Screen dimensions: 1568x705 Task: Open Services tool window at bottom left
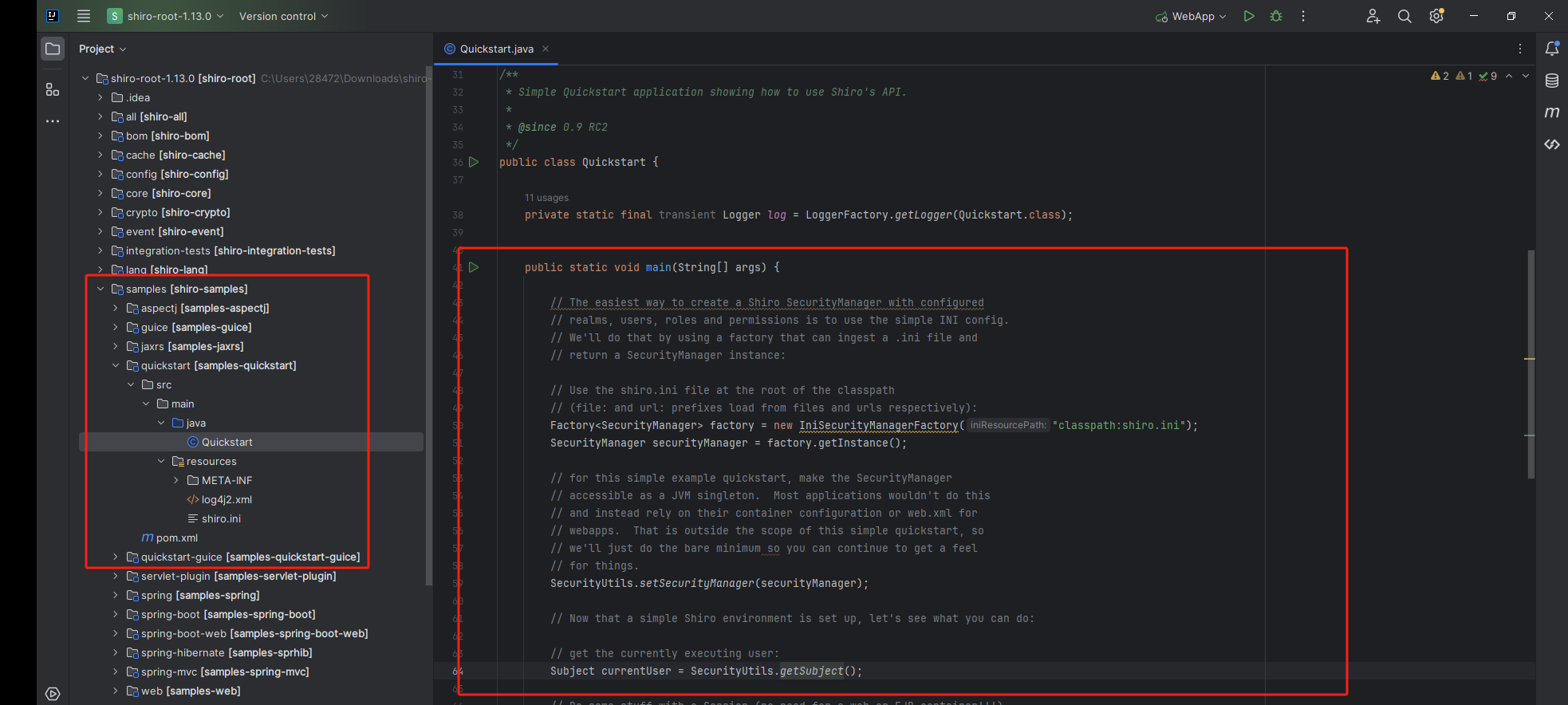tap(53, 694)
